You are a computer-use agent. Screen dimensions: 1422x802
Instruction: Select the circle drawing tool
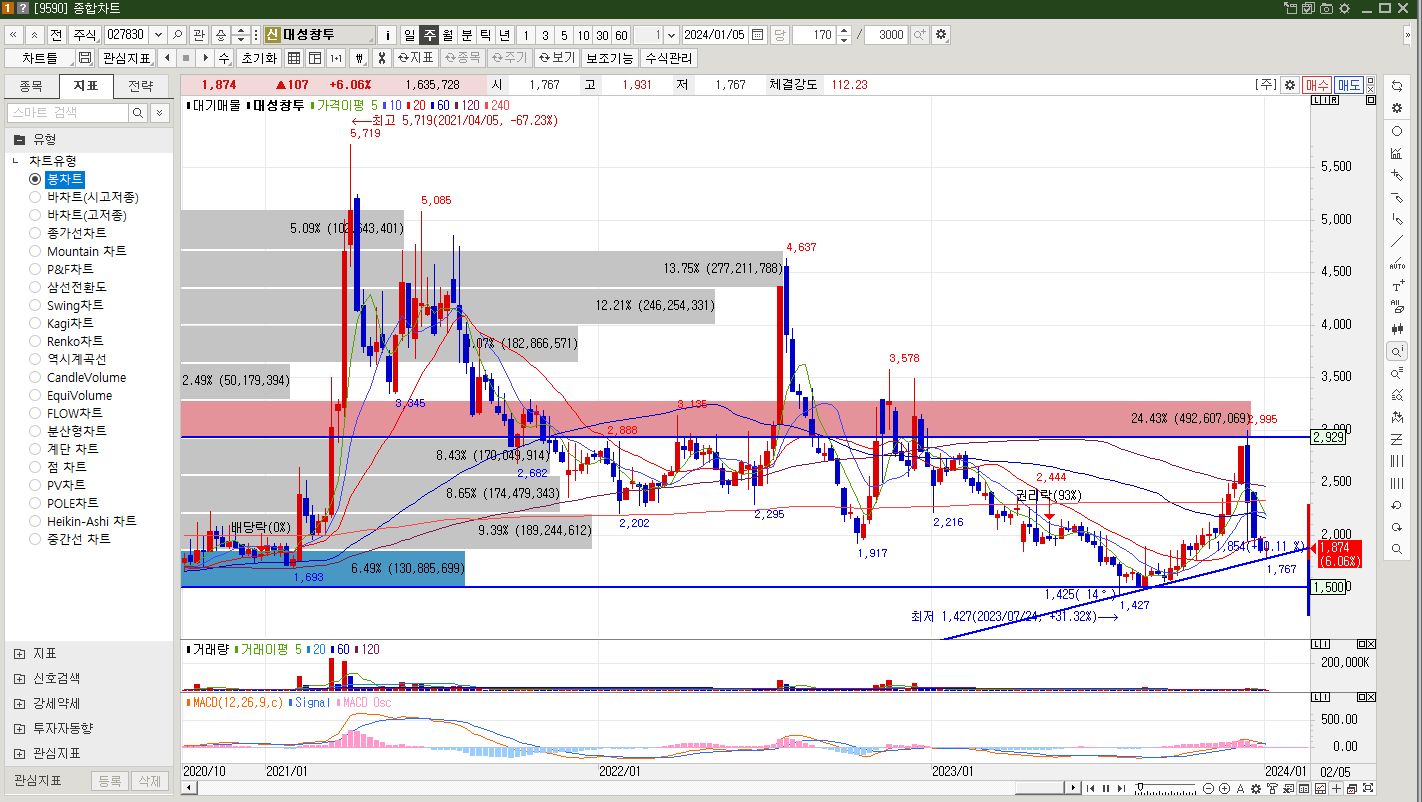1397,131
